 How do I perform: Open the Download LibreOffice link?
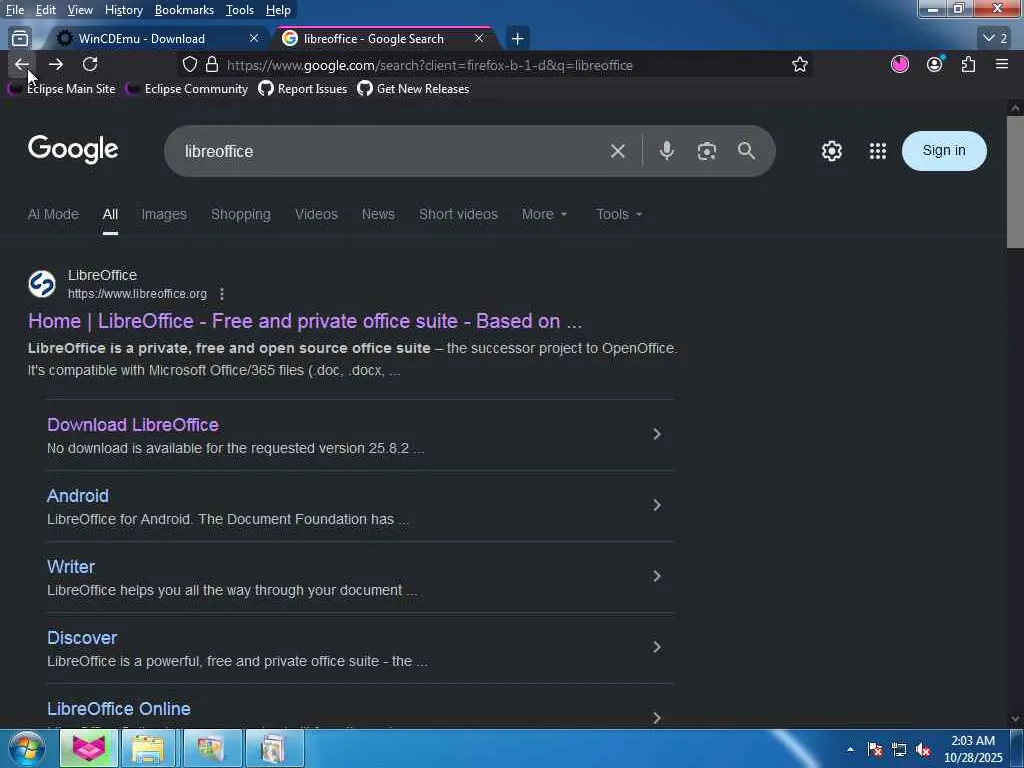(x=133, y=424)
